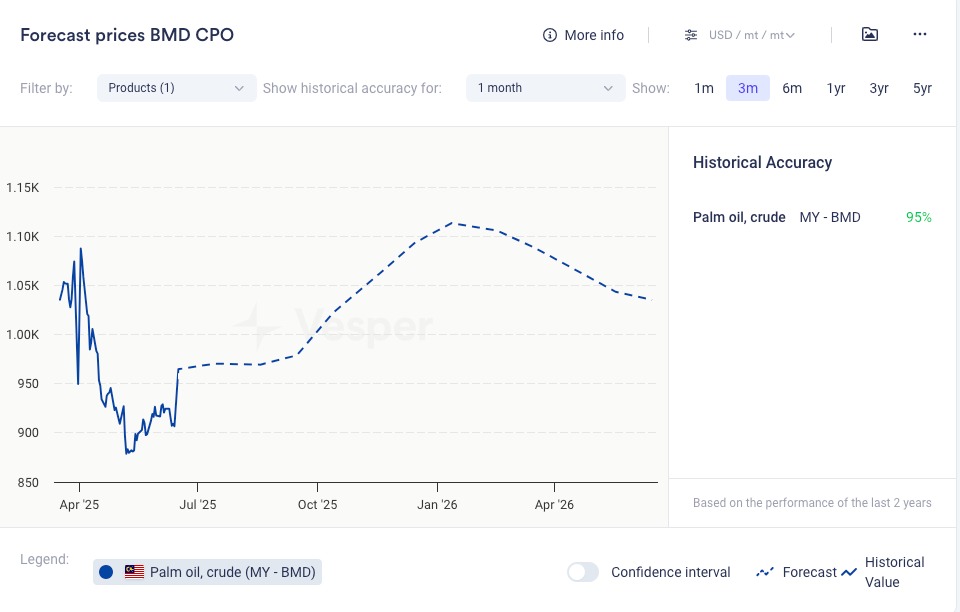Switch to the 6m time range

click(x=792, y=88)
